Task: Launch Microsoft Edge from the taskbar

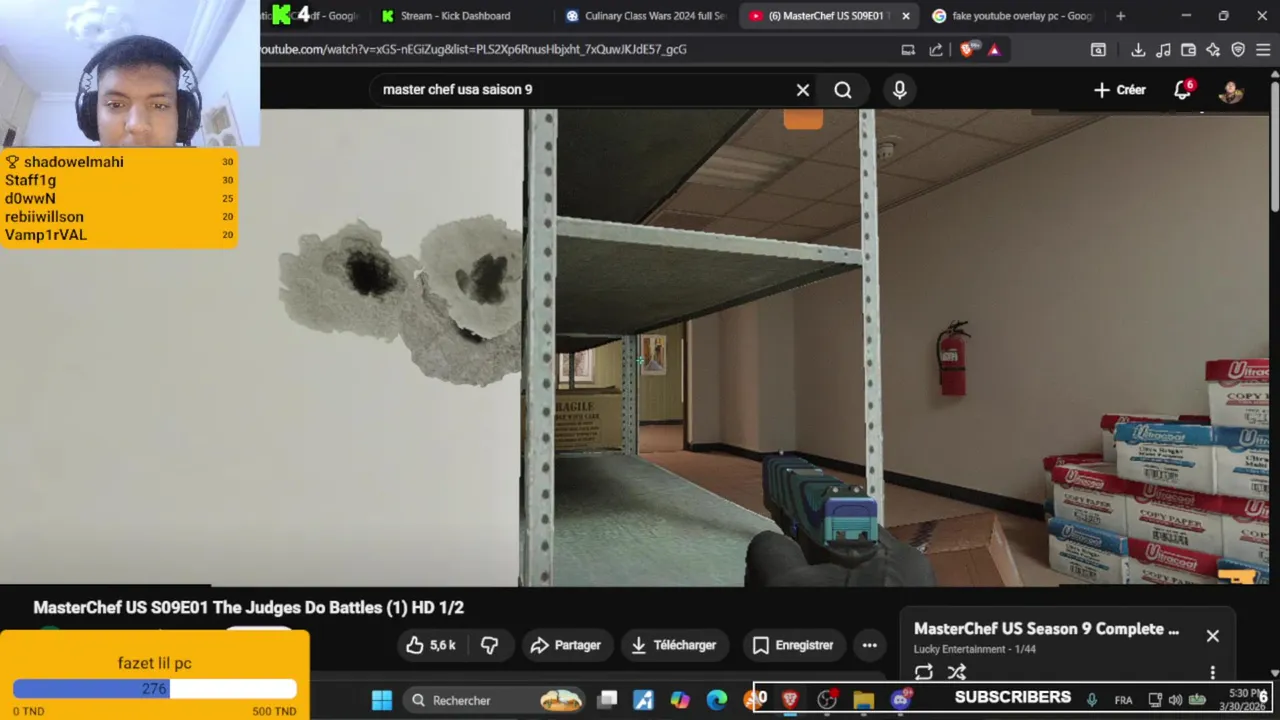Action: [717, 700]
